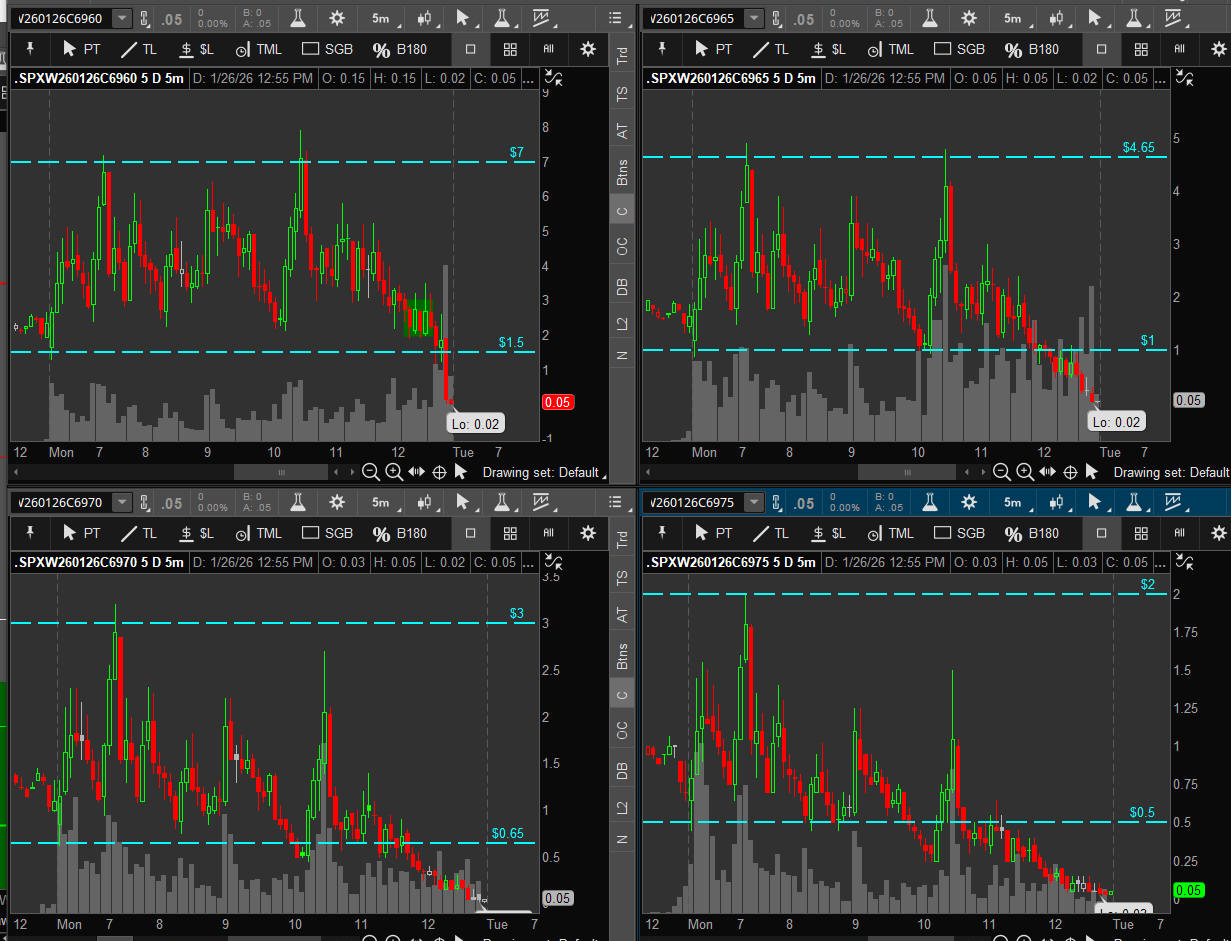The image size is (1231, 941).
Task: Zoom in on the C6965 chart
Action: pyautogui.click(x=1025, y=472)
